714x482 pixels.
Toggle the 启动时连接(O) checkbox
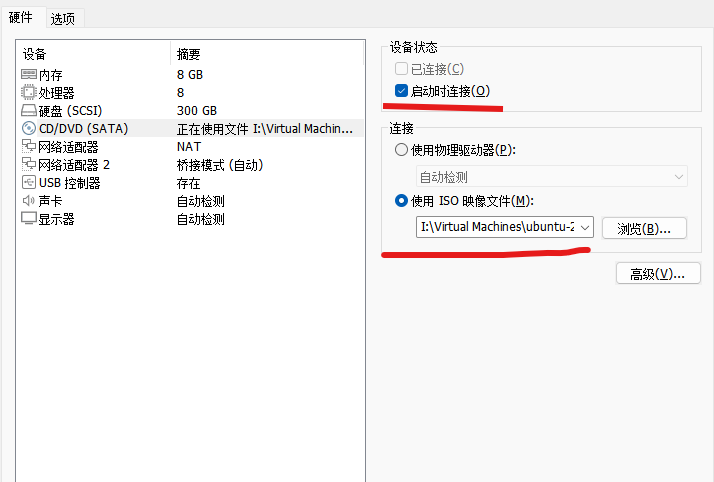(401, 91)
